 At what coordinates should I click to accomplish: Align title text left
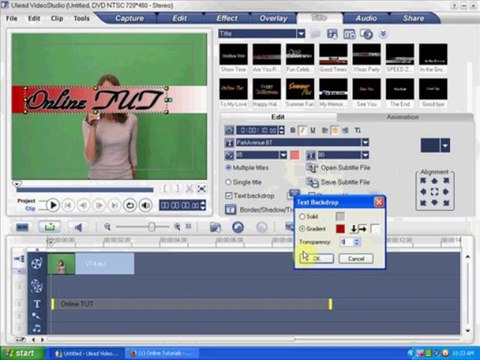pos(325,130)
